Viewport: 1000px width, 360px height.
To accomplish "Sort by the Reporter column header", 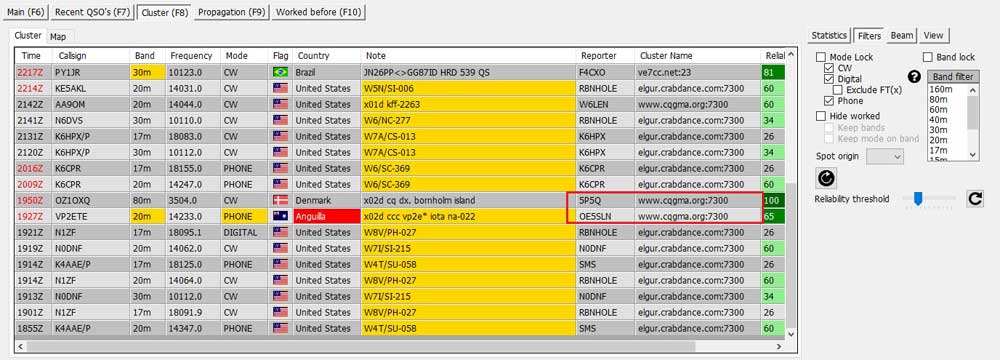I will tap(605, 56).
